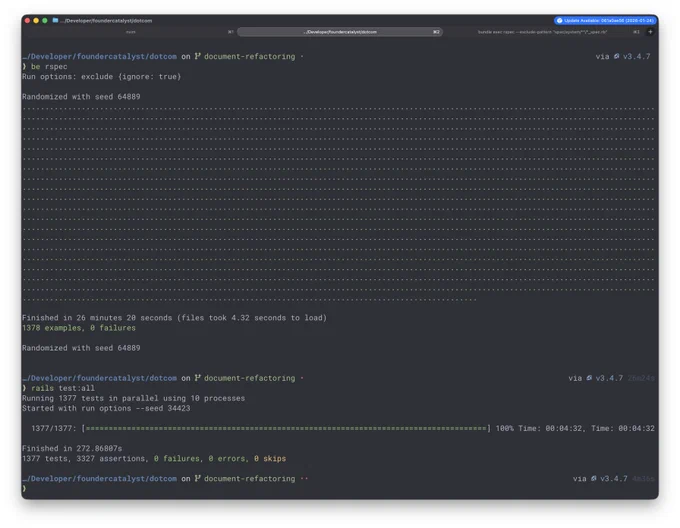Maximize the window with green button
Screen dimensions: 680x528
pos(45,20)
